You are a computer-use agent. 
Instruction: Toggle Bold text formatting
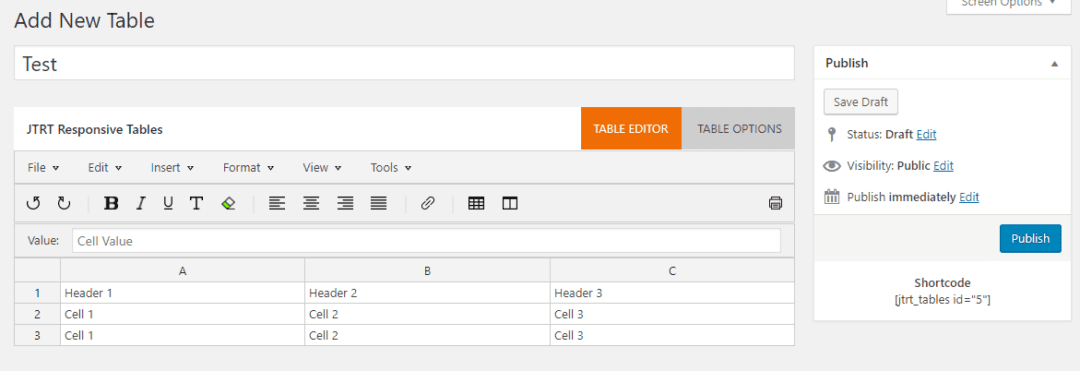[111, 203]
